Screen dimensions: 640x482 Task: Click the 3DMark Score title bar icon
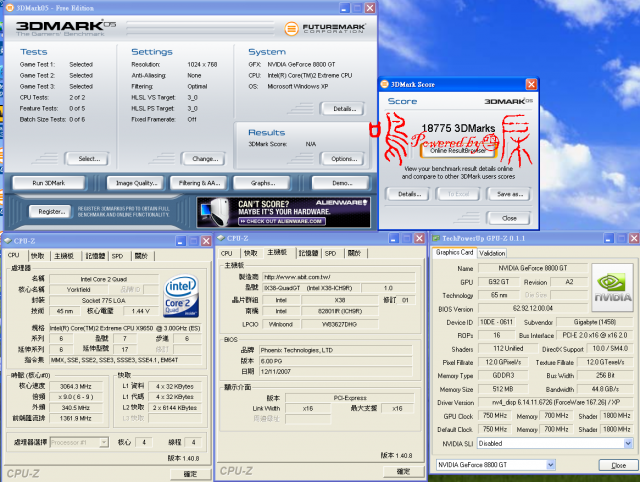point(384,84)
